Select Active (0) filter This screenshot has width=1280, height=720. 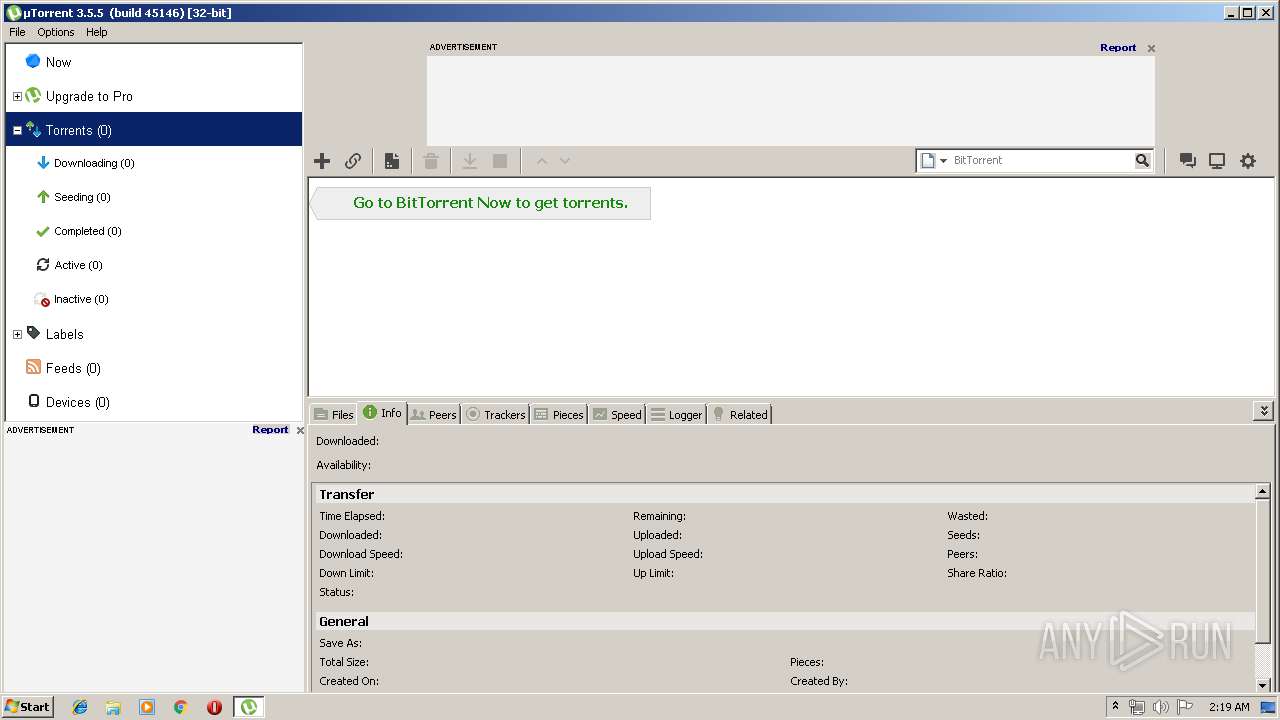pos(78,265)
